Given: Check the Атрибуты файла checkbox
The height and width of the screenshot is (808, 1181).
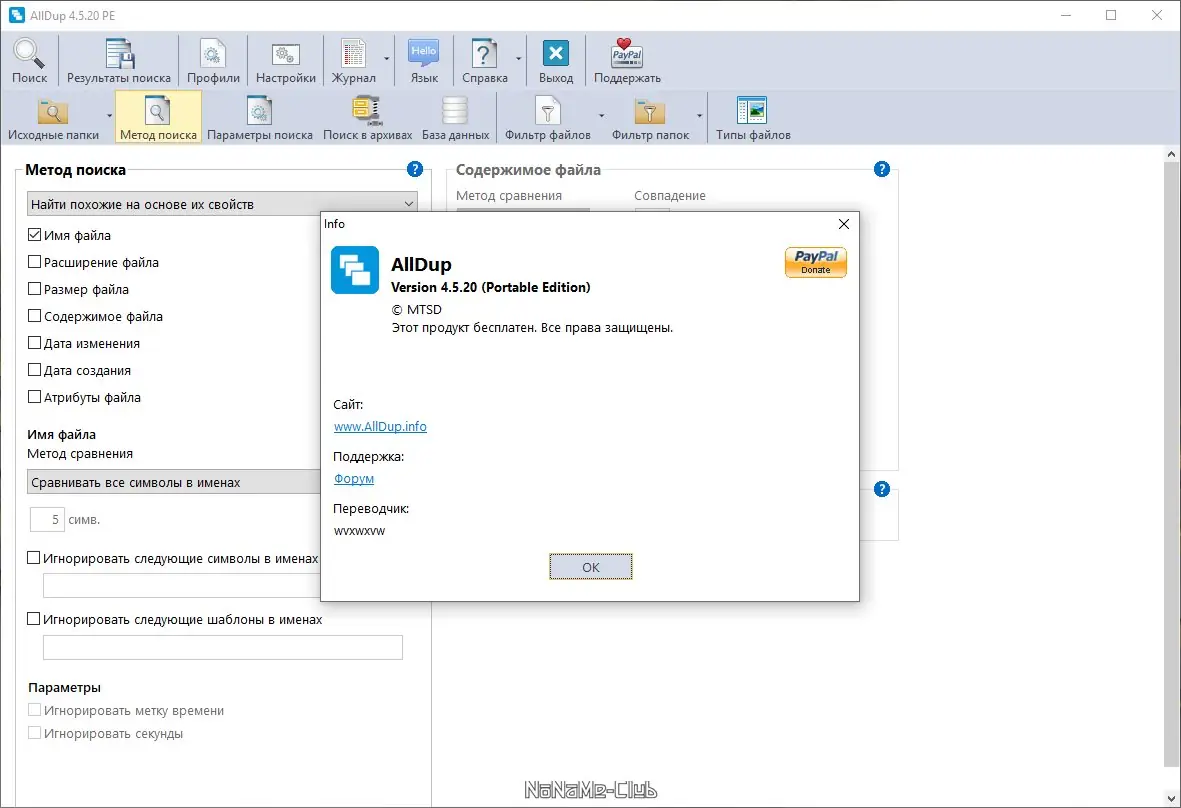Looking at the screenshot, I should pos(34,397).
